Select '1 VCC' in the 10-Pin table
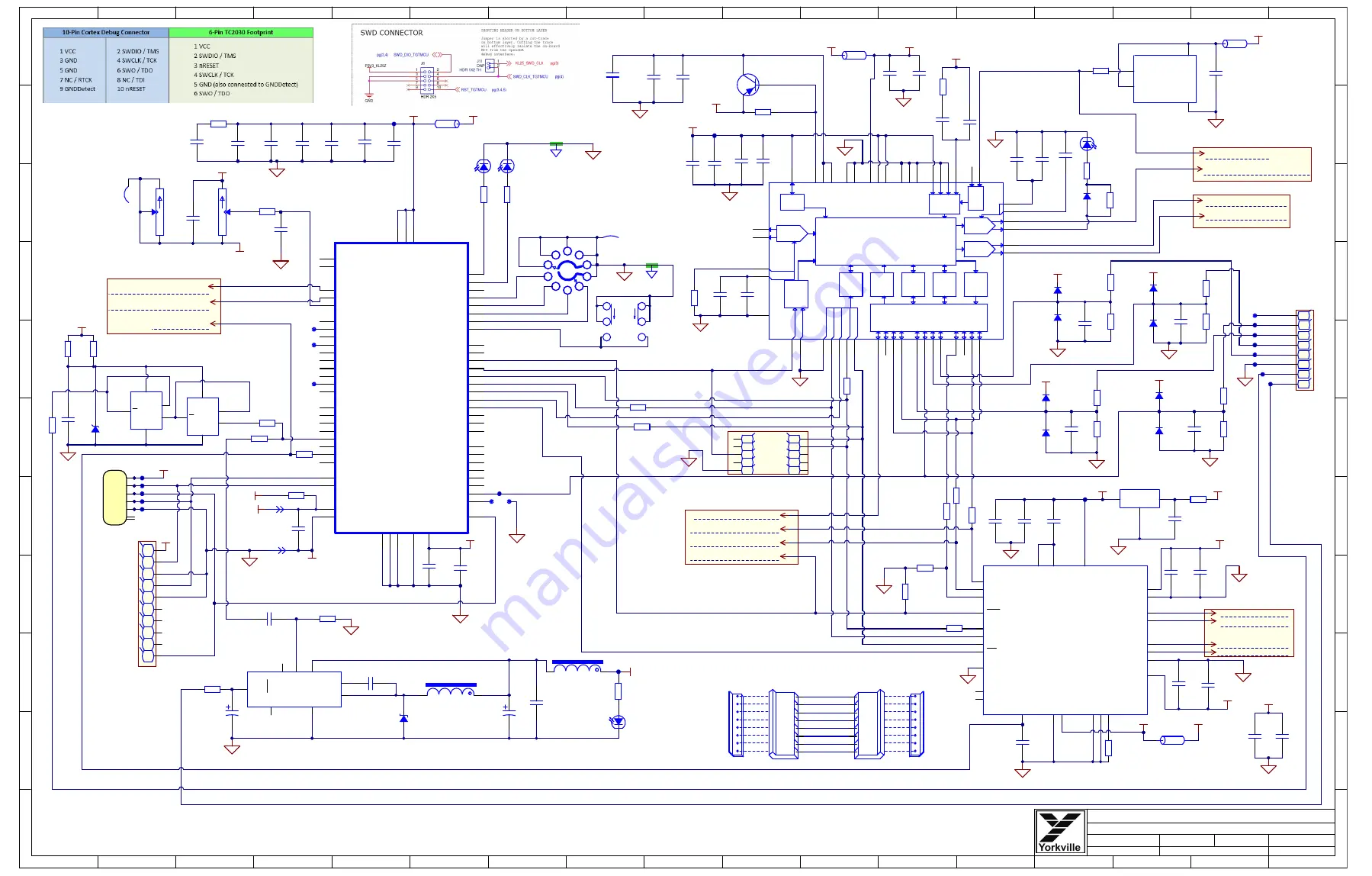Image resolution: width=1372 pixels, height=876 pixels. [x=68, y=51]
